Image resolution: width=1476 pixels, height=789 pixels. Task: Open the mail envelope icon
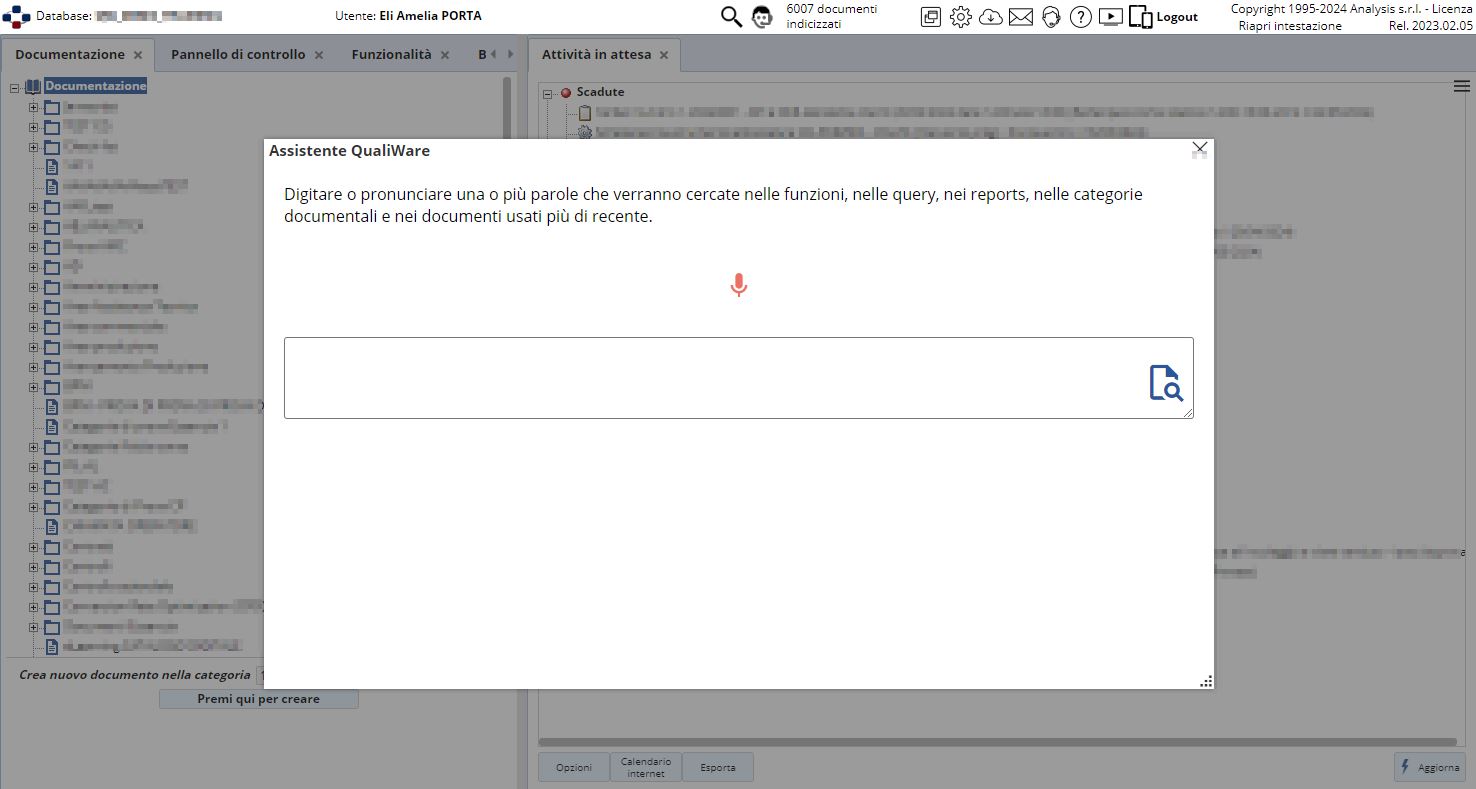coord(1021,17)
